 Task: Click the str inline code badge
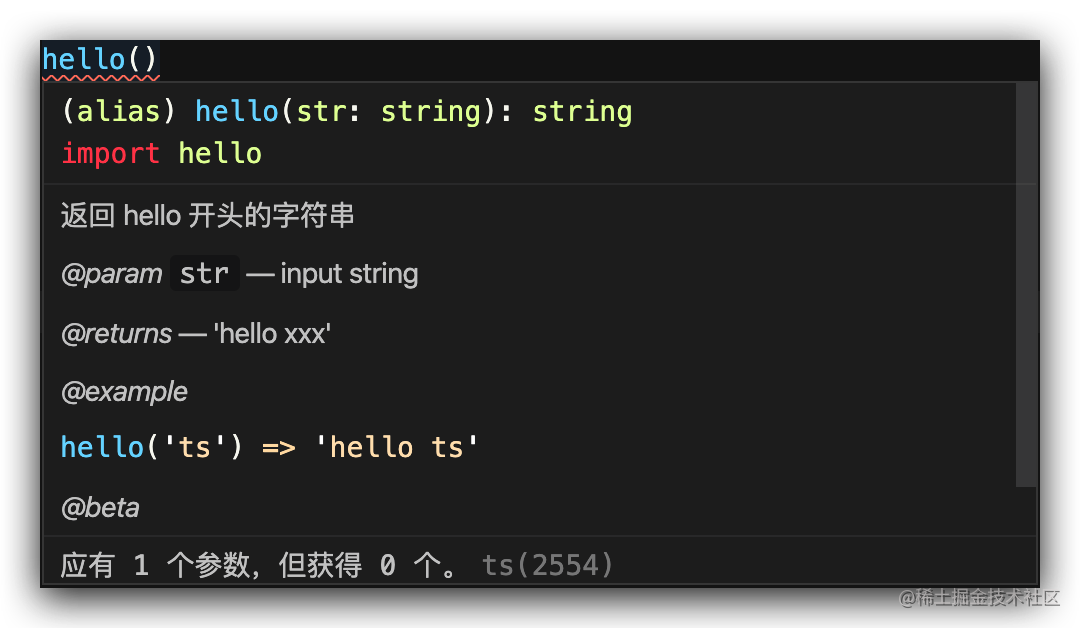coord(205,273)
